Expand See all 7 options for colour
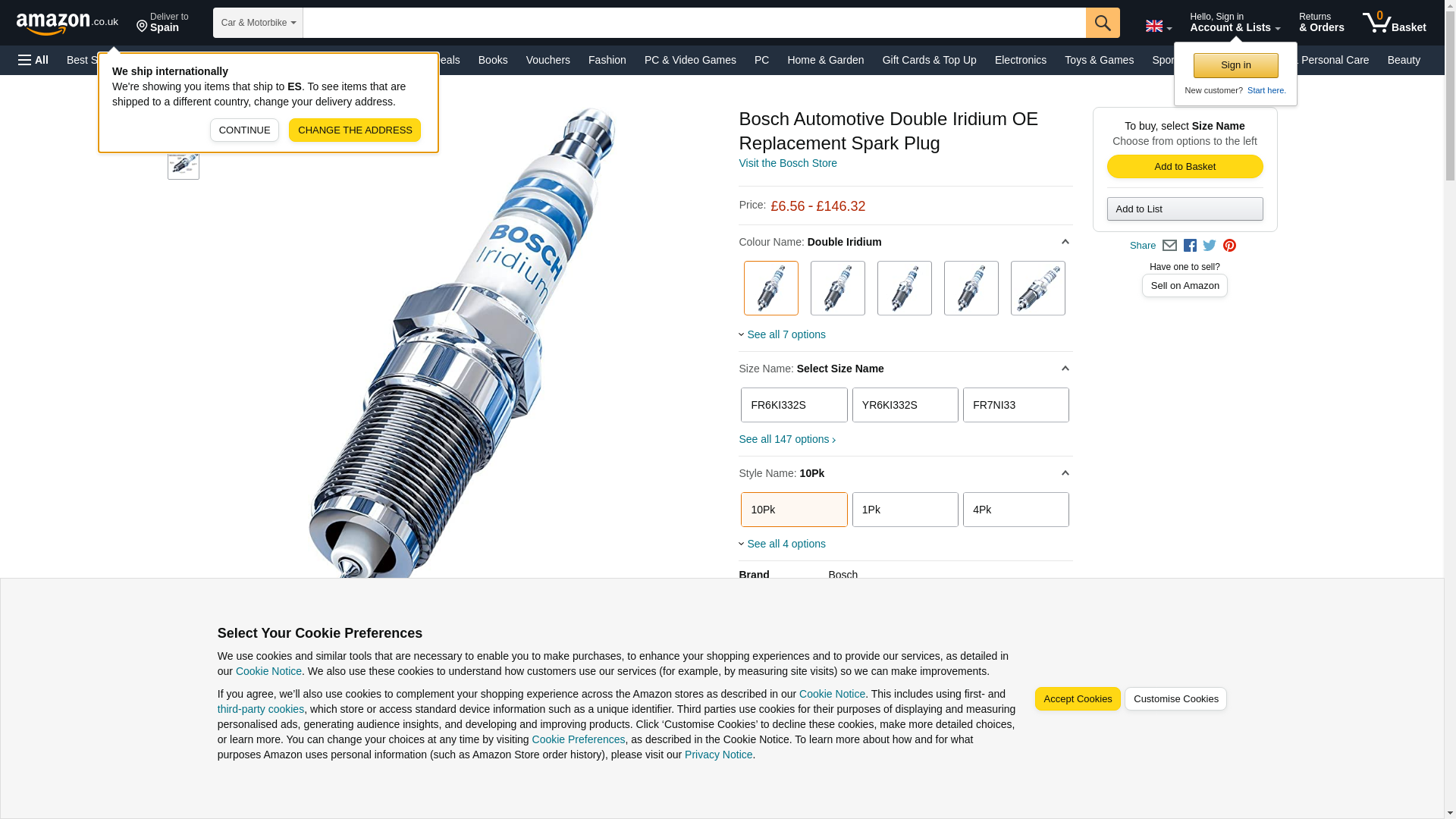 tap(786, 334)
